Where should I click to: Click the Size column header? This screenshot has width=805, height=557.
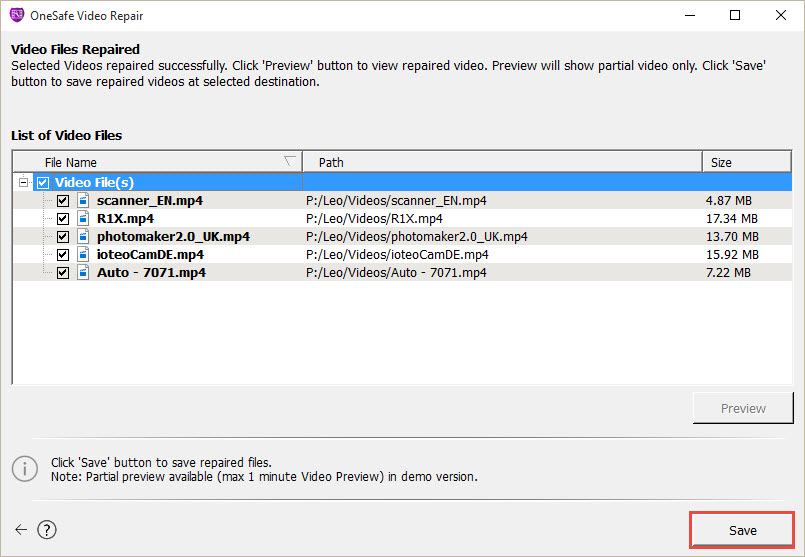click(x=746, y=162)
